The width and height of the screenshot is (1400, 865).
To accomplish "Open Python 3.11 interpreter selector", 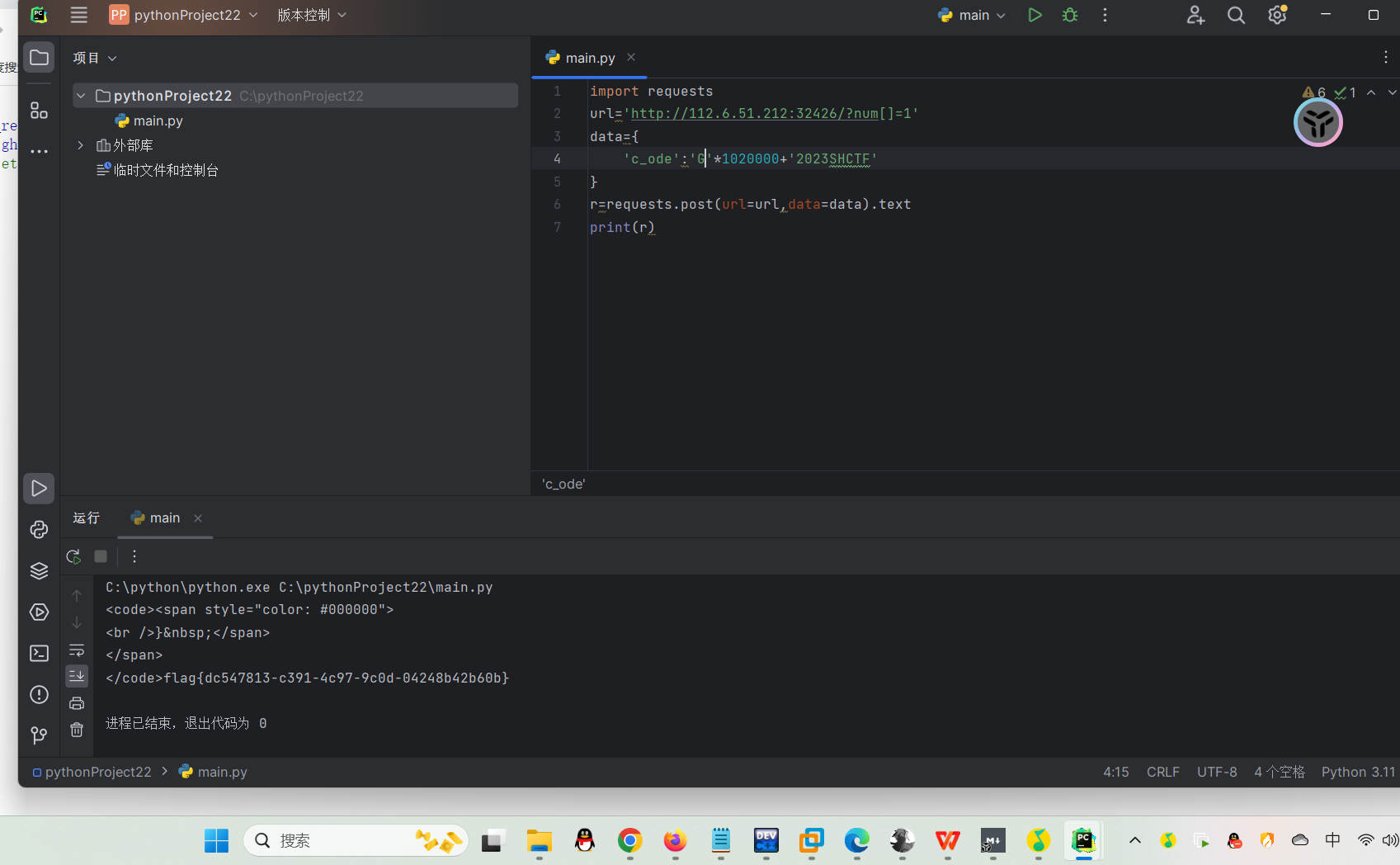I will (1358, 772).
